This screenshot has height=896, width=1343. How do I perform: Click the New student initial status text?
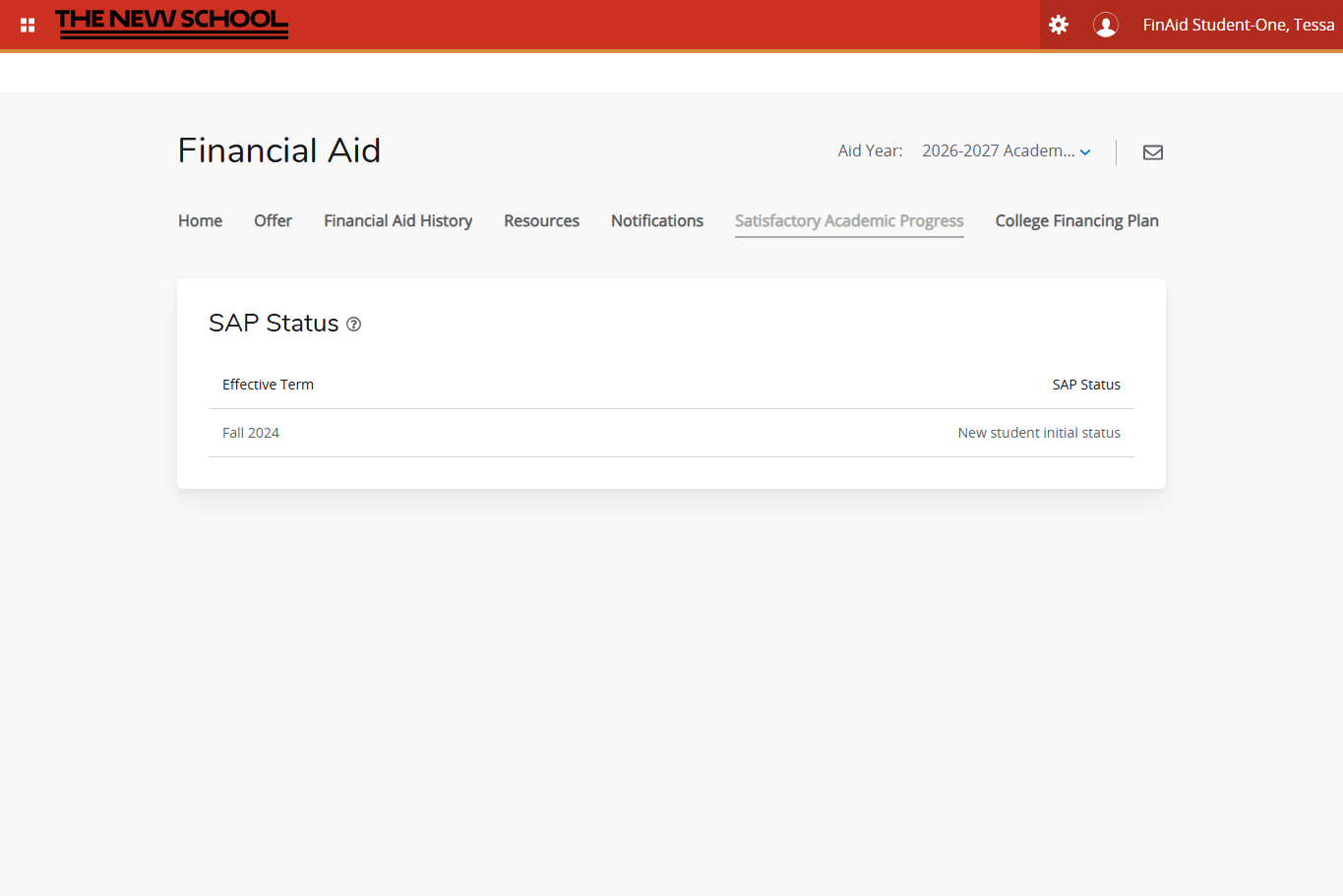point(1039,433)
